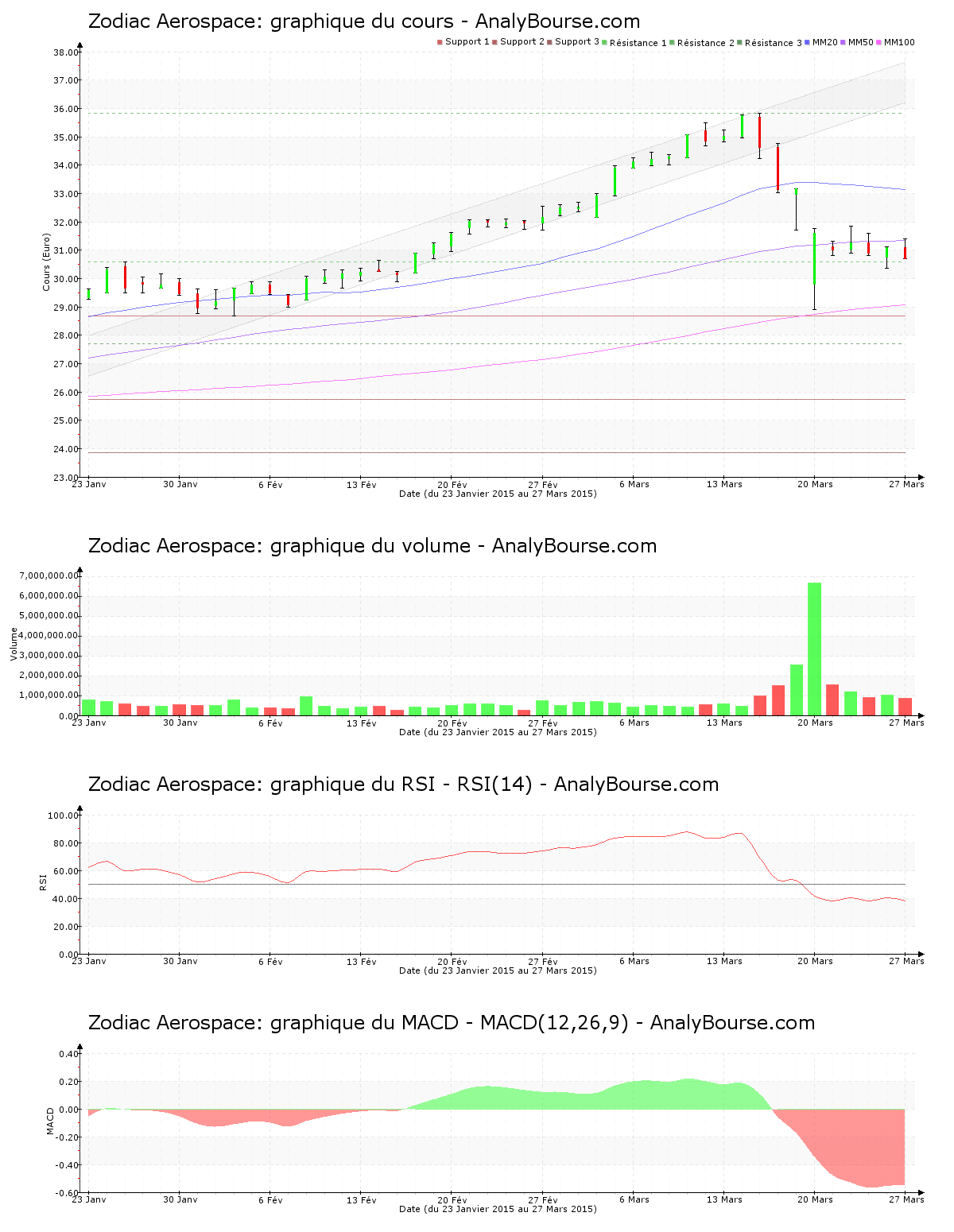Image resolution: width=954 pixels, height=1232 pixels.
Task: Click the vertical "RSI" axis label
Action: tap(42, 881)
